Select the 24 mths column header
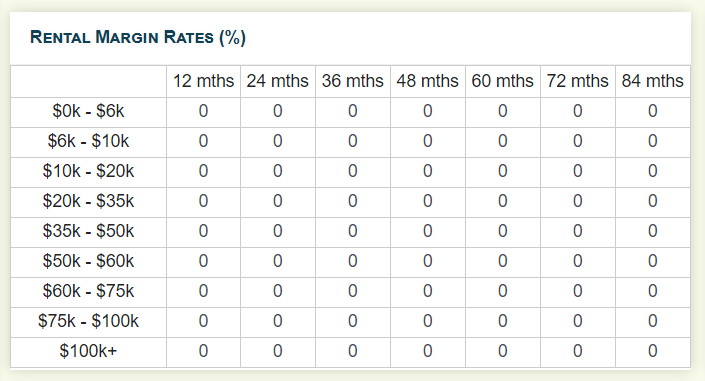The width and height of the screenshot is (705, 381). (x=277, y=81)
